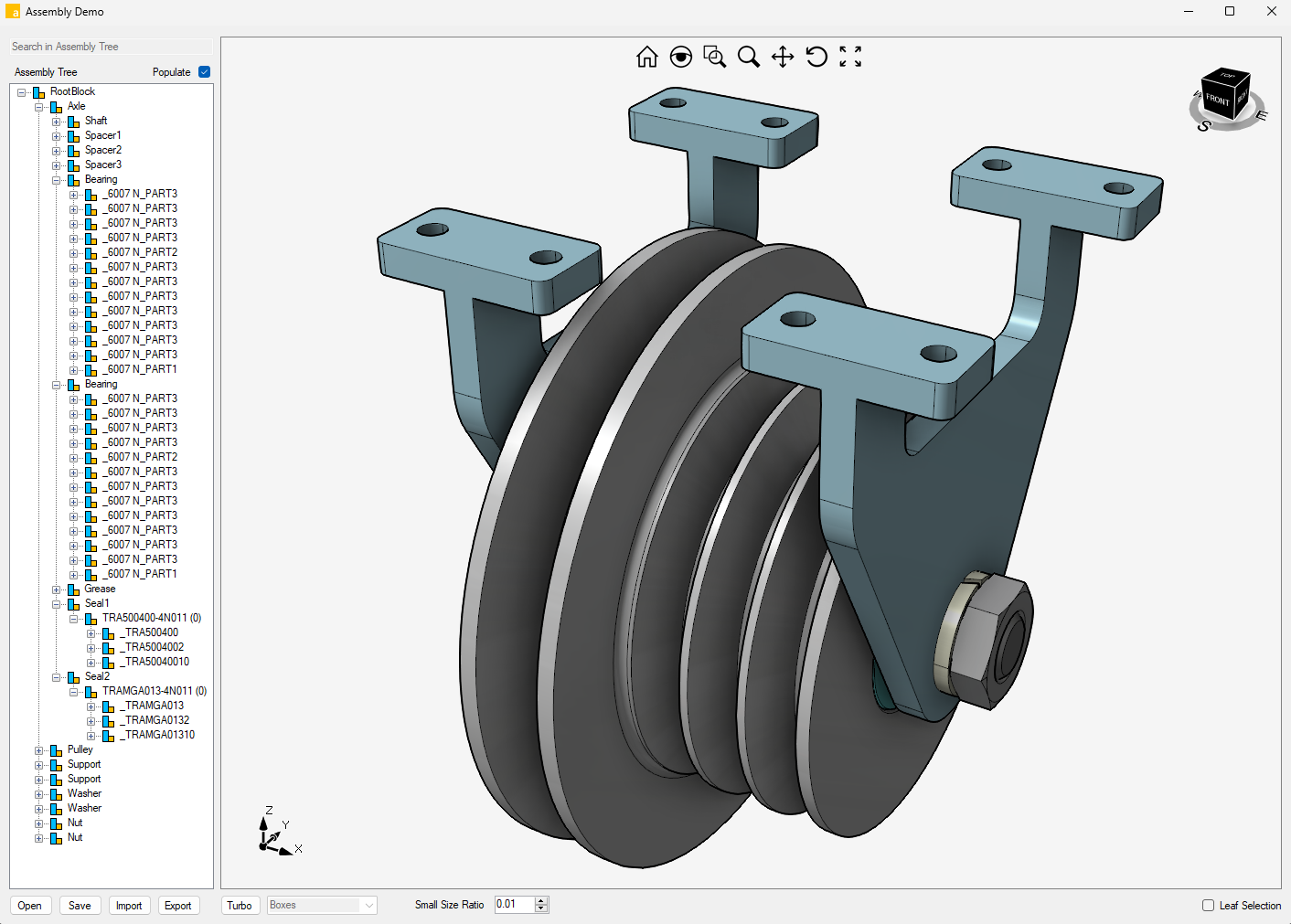
Task: Collapse the Seal1 tree node
Action: (x=57, y=604)
